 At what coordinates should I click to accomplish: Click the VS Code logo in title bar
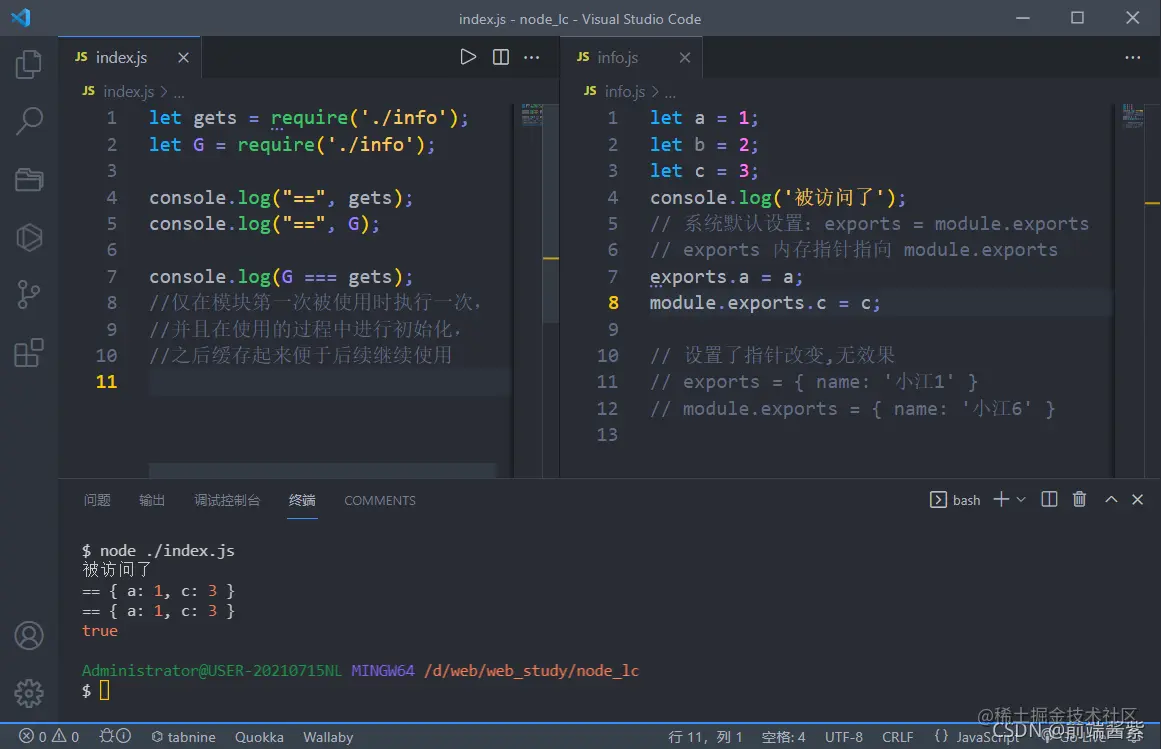(21, 17)
